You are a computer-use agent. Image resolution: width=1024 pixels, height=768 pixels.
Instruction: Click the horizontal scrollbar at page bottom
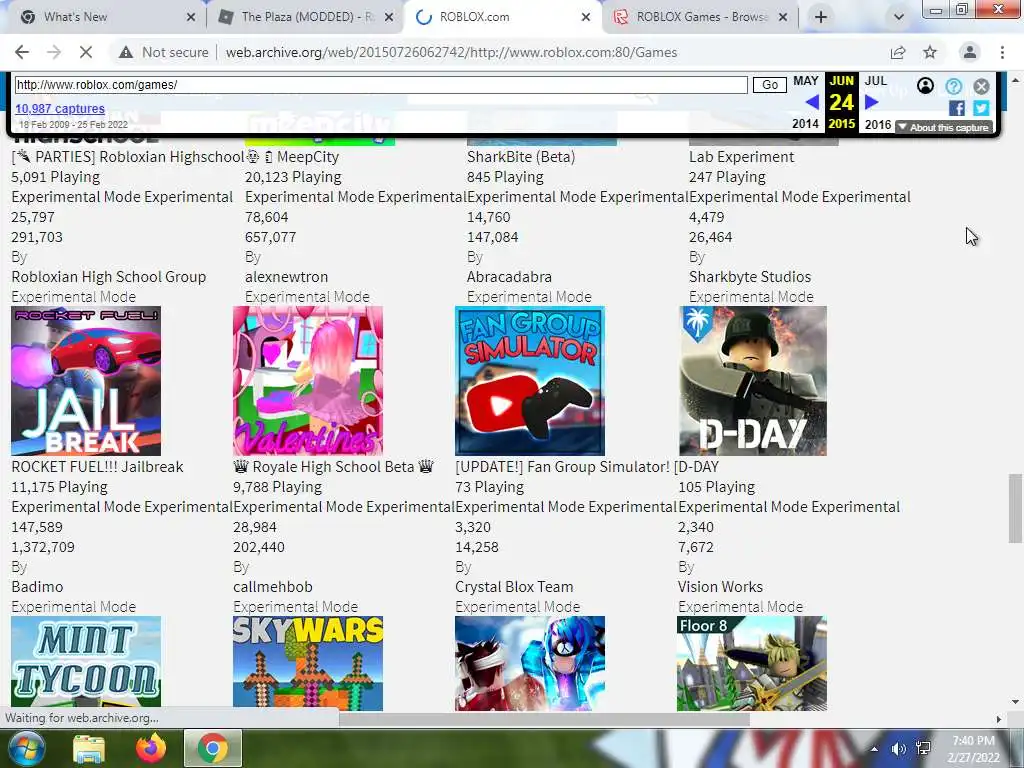pyautogui.click(x=544, y=718)
